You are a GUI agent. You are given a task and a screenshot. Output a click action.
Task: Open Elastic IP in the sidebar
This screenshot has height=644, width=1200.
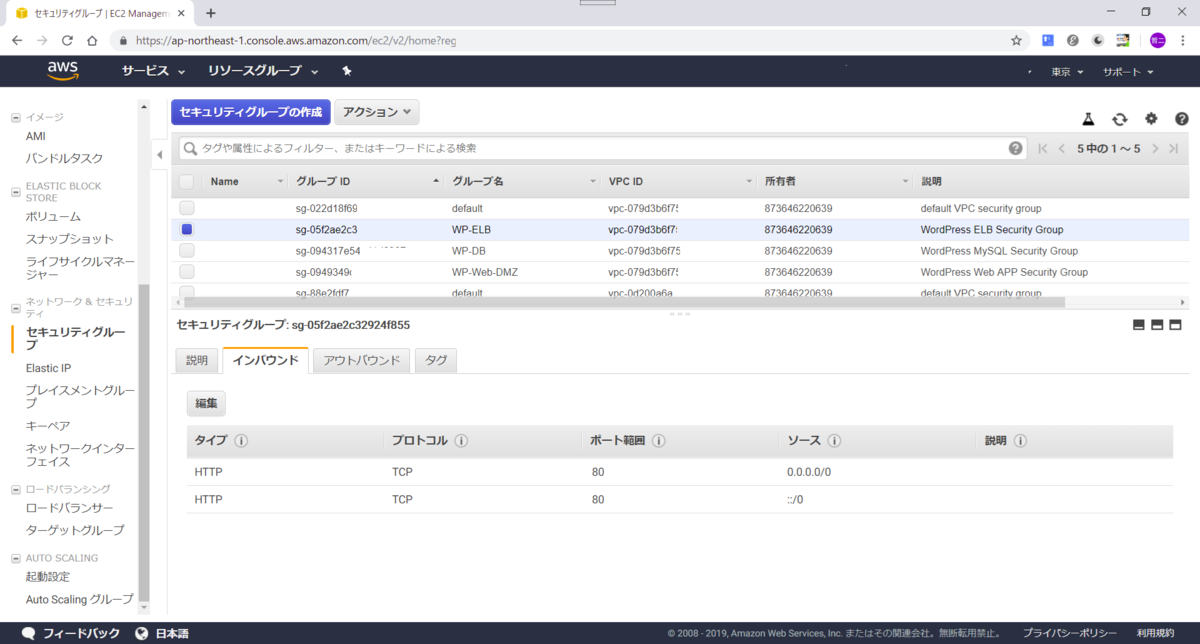pyautogui.click(x=48, y=368)
